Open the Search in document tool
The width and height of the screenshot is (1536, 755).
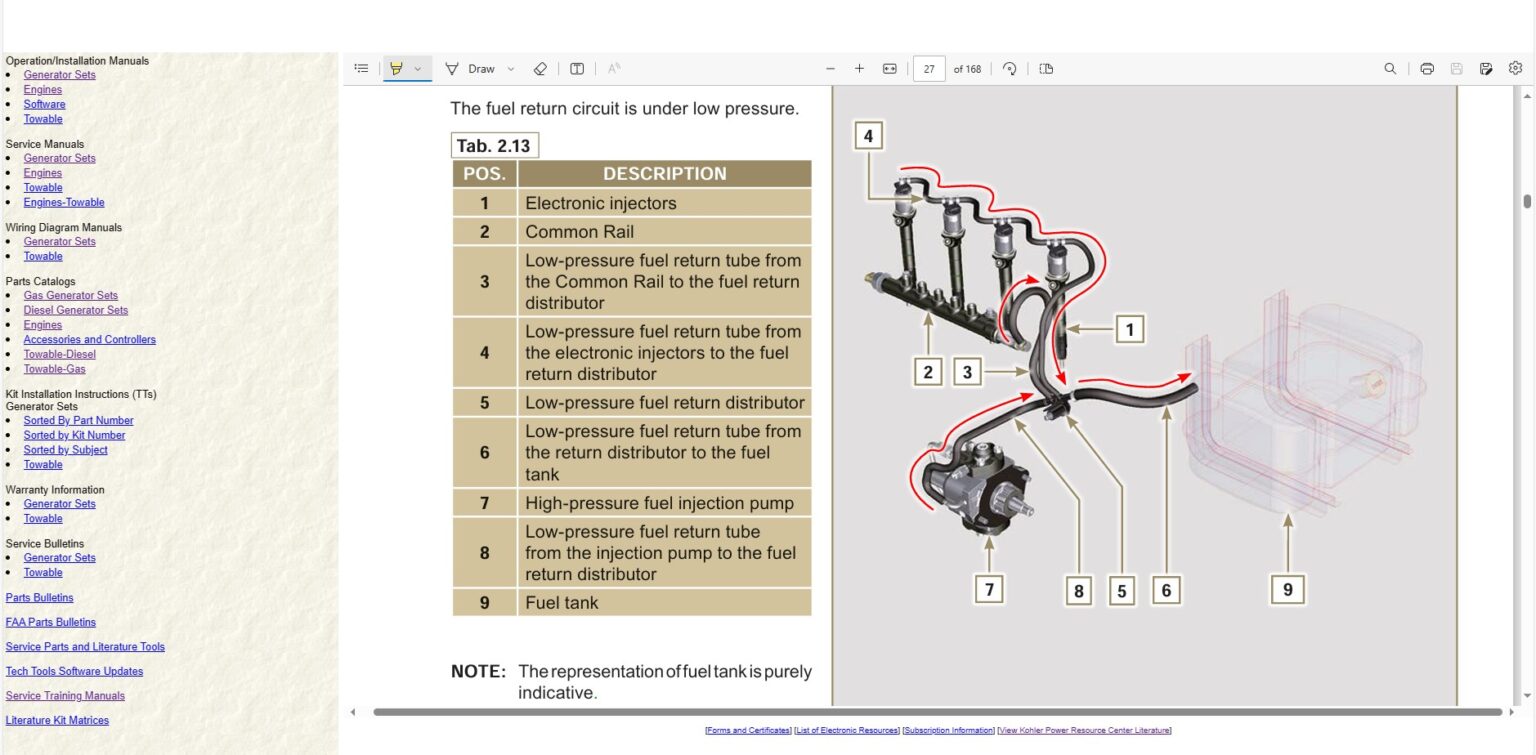(1390, 68)
